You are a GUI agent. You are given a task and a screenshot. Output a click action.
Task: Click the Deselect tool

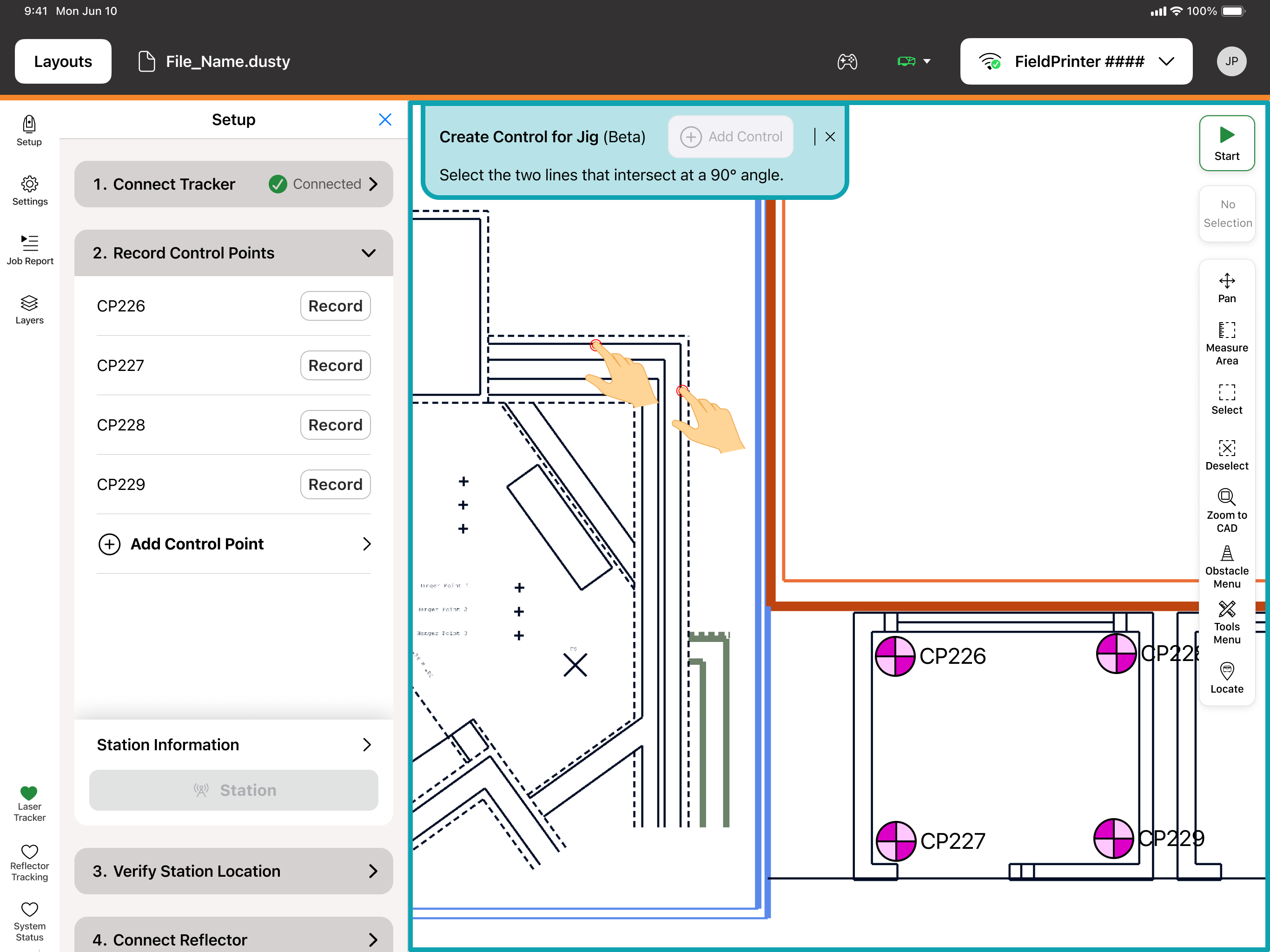point(1226,455)
